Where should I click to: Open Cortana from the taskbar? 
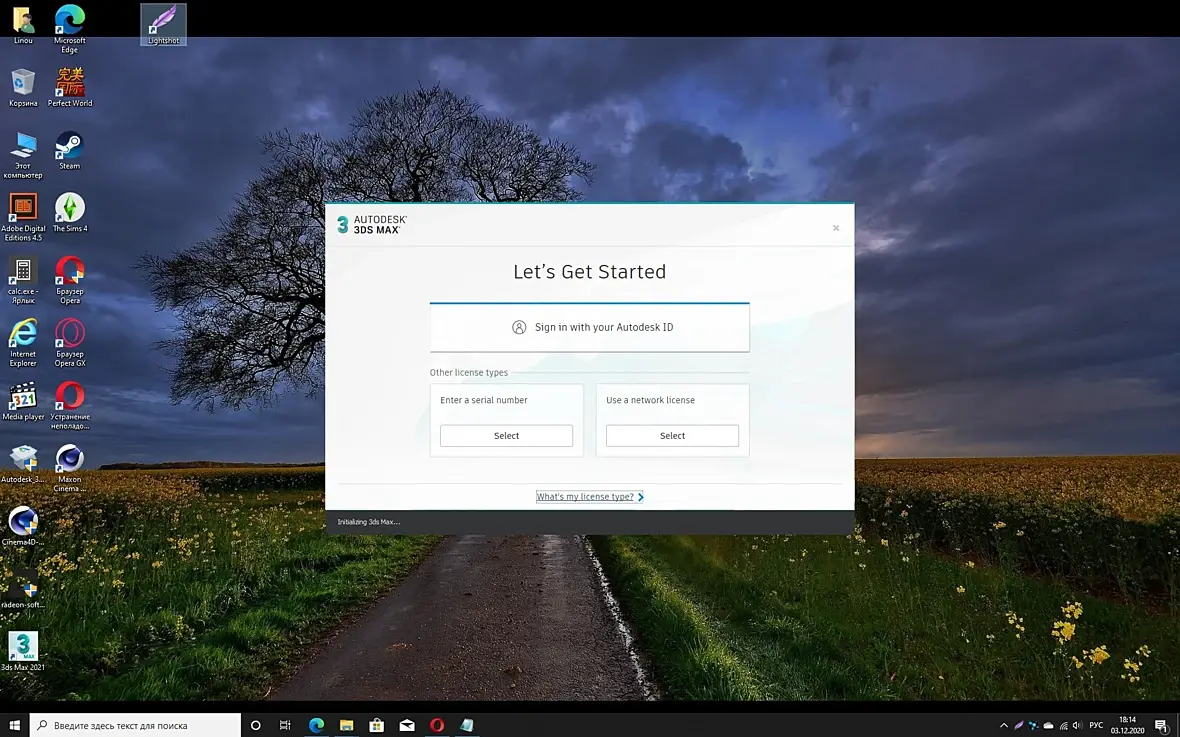pyautogui.click(x=256, y=725)
